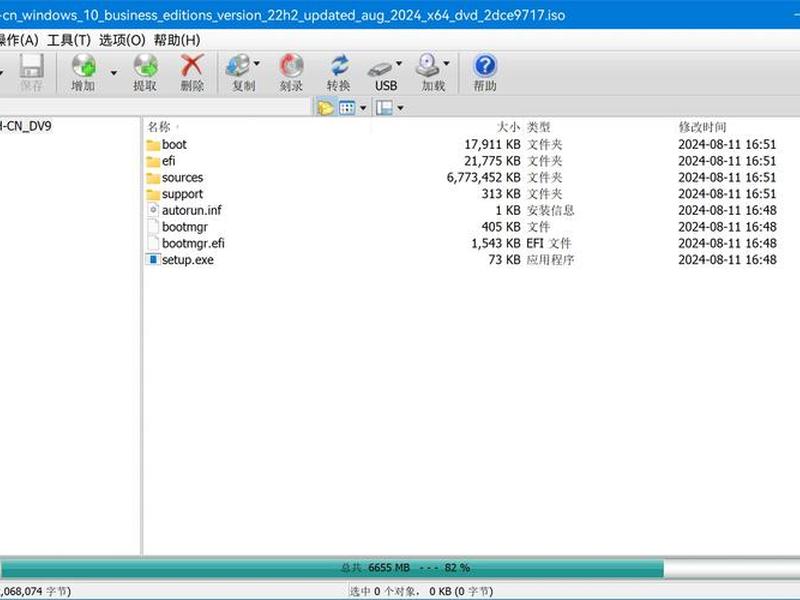Click the ISO filename in title bar
This screenshot has height=600, width=800.
283,15
